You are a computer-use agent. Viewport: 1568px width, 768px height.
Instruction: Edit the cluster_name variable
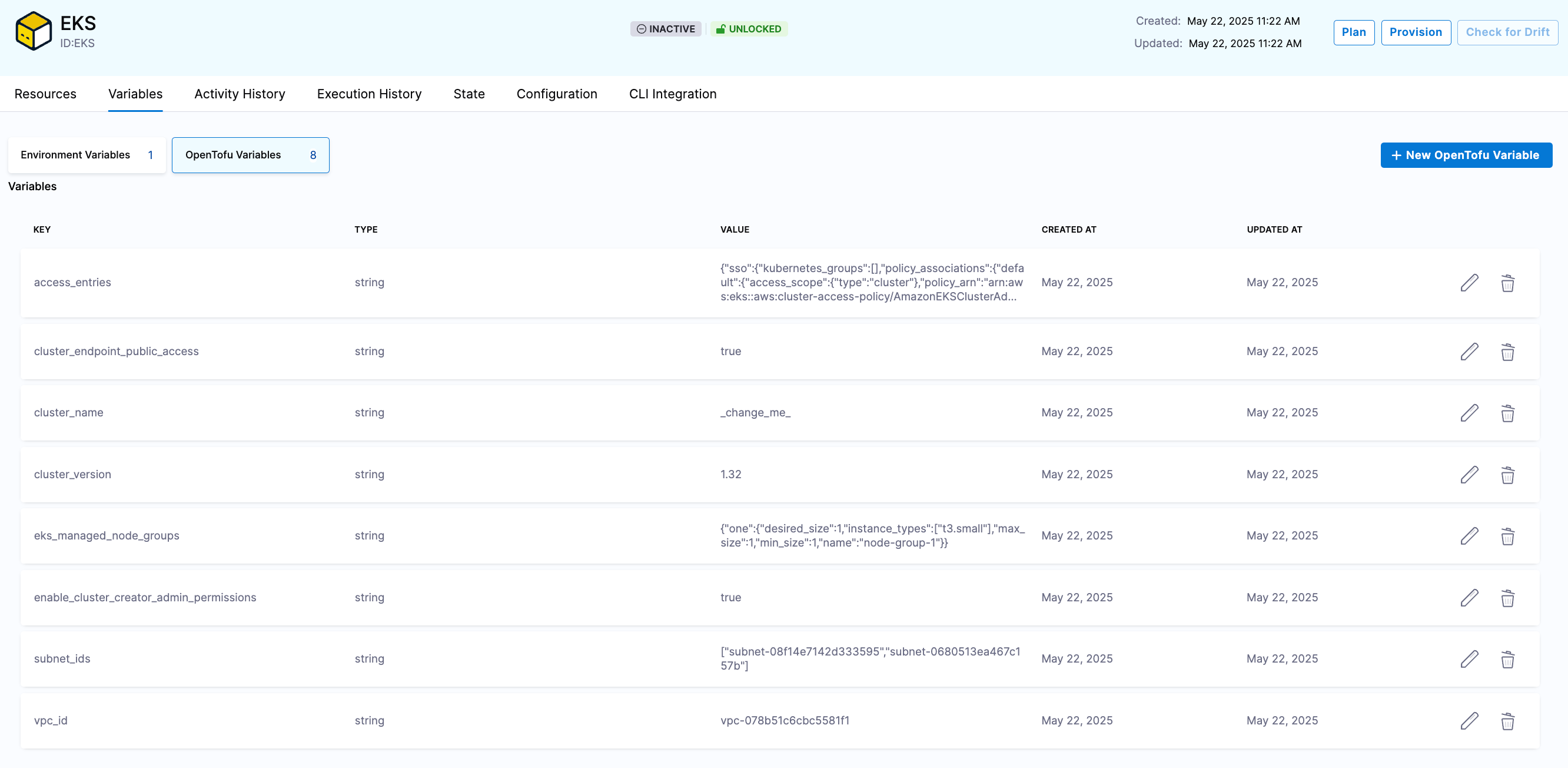(1469, 413)
